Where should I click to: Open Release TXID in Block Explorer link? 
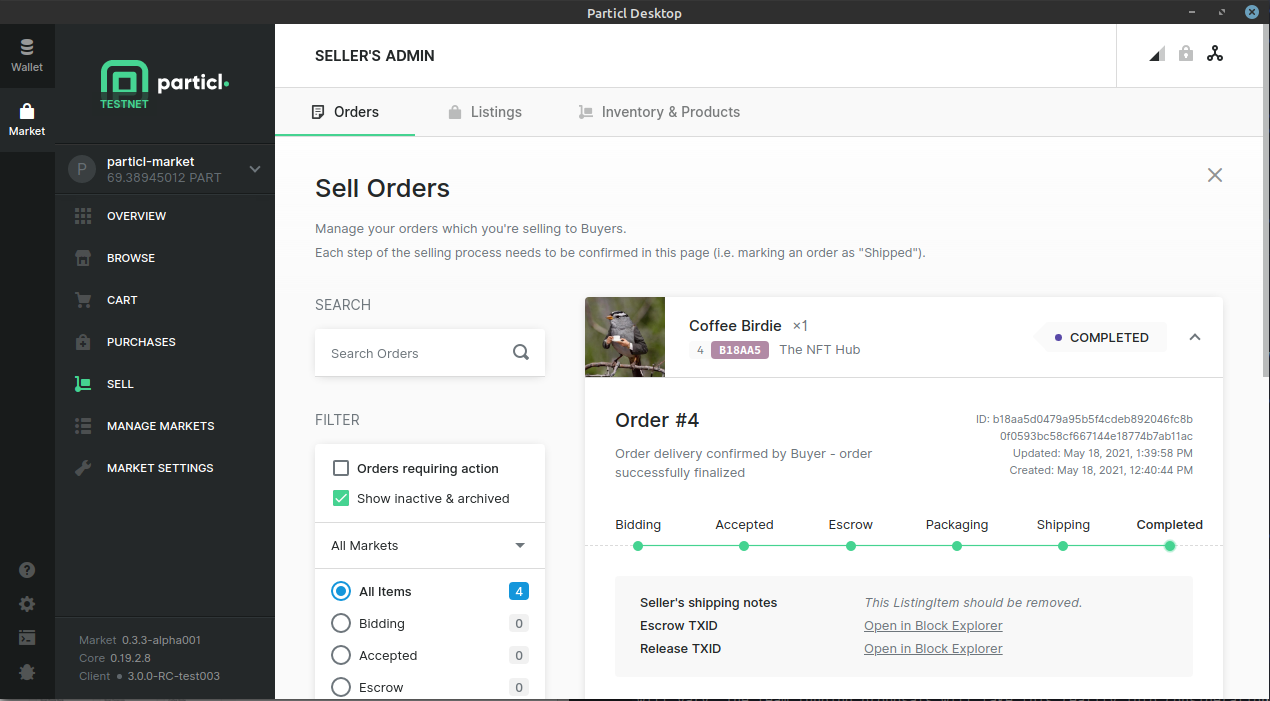933,649
